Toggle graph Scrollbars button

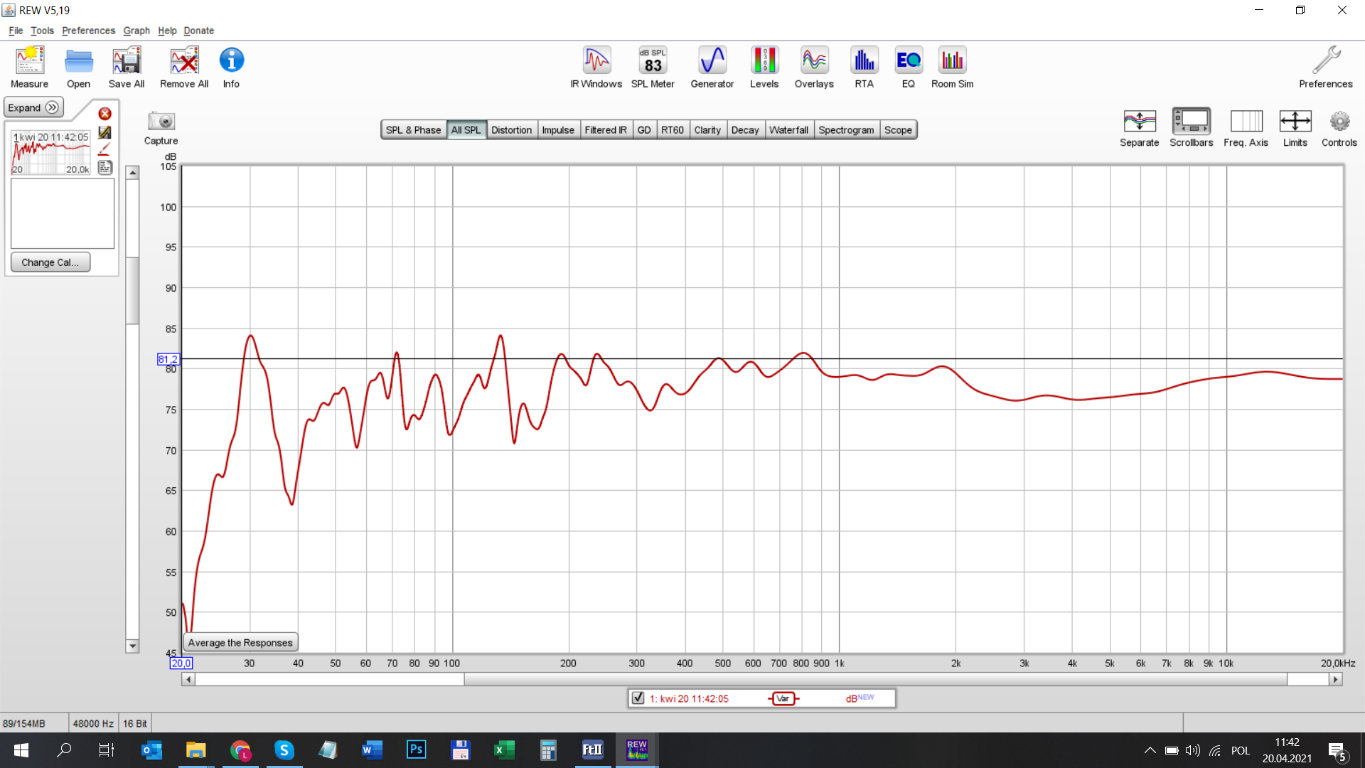(x=1191, y=121)
